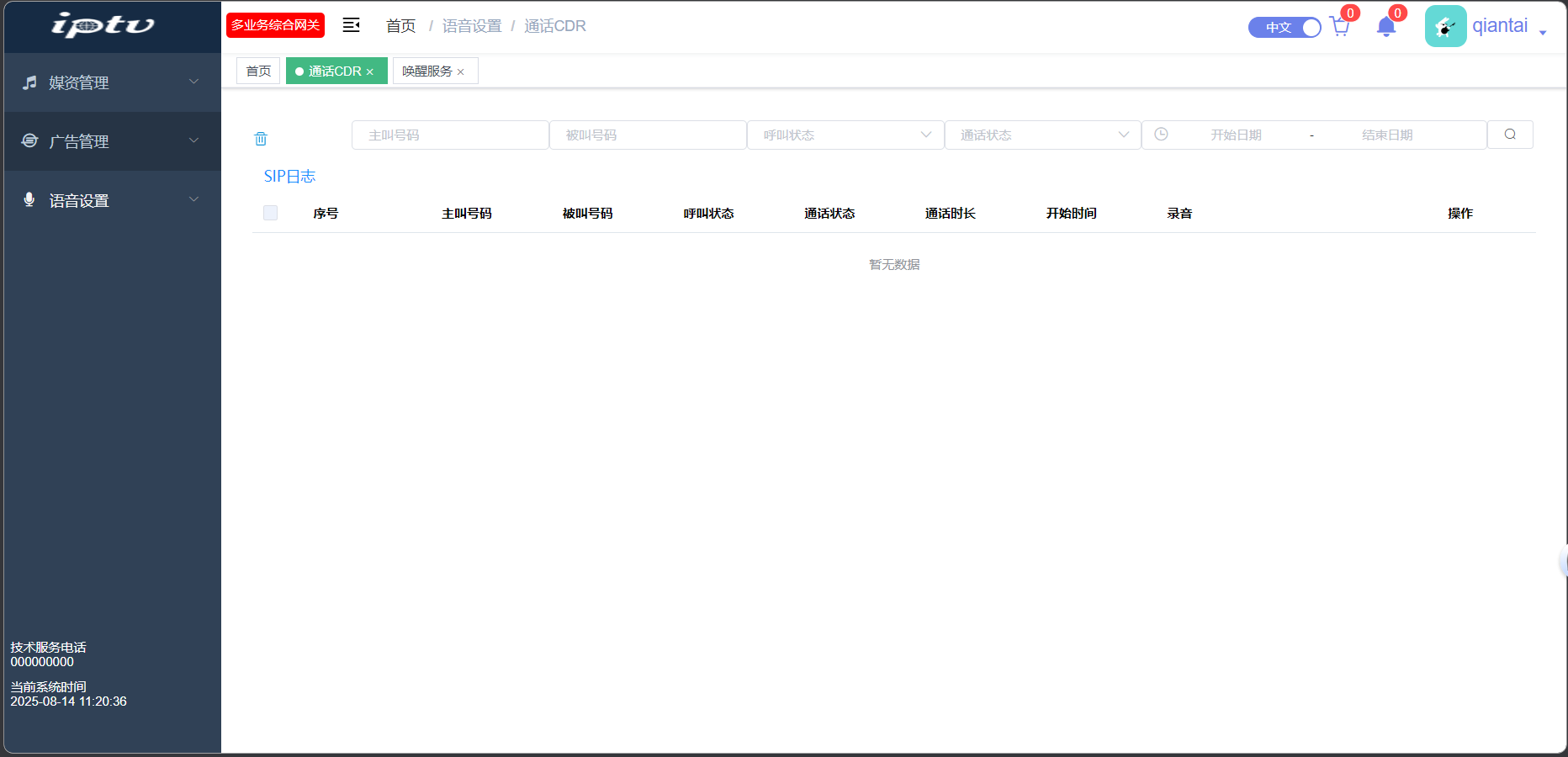Expand the 媒资管理 sidebar menu

111,82
